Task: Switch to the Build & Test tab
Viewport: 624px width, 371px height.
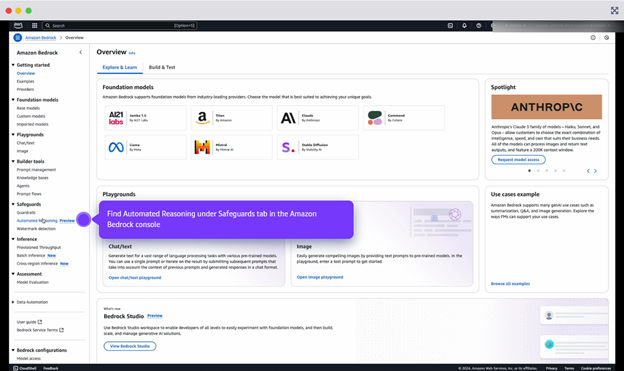Action: pyautogui.click(x=162, y=67)
